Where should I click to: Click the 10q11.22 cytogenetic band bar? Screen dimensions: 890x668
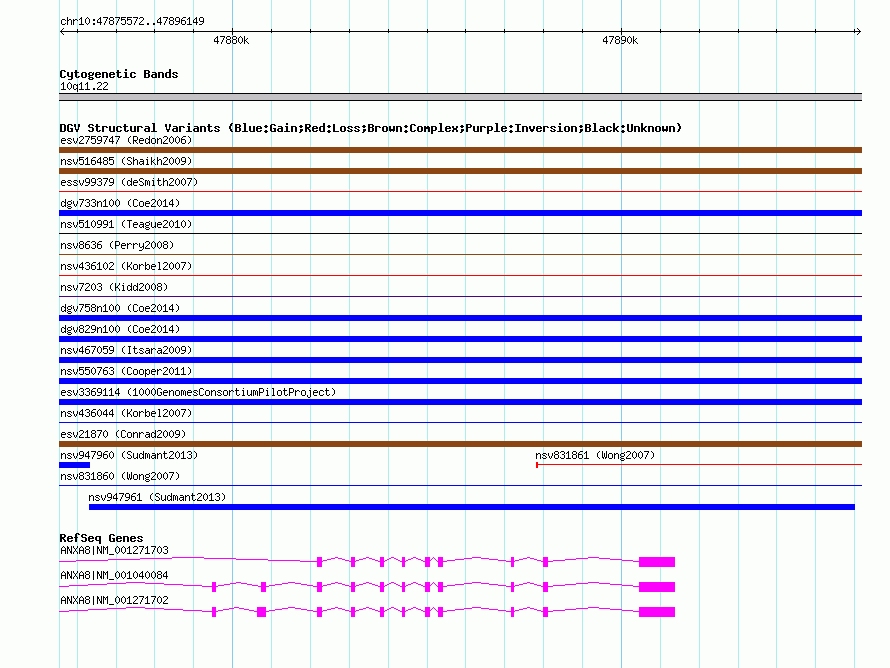[x=460, y=97]
